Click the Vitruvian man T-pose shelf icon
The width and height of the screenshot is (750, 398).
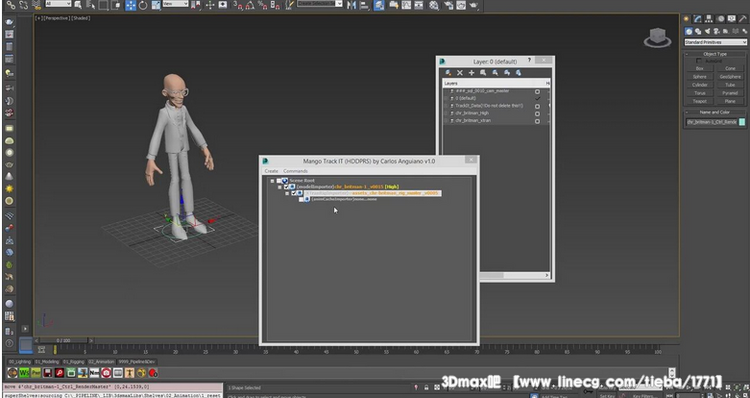coord(130,373)
